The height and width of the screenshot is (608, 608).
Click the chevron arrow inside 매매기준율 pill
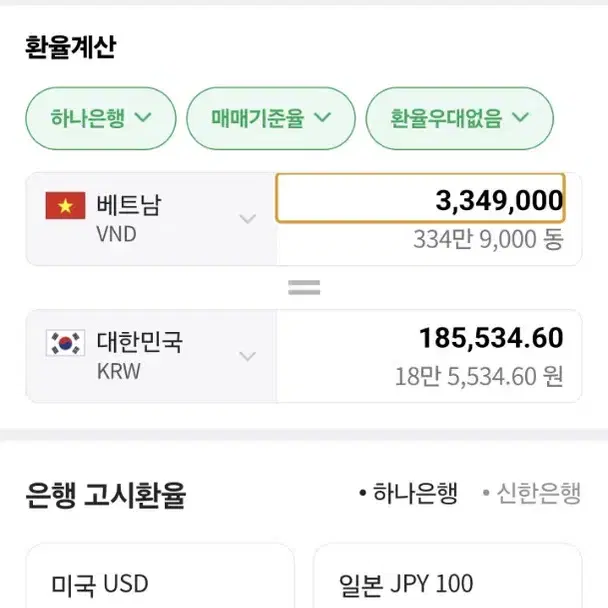(322, 117)
